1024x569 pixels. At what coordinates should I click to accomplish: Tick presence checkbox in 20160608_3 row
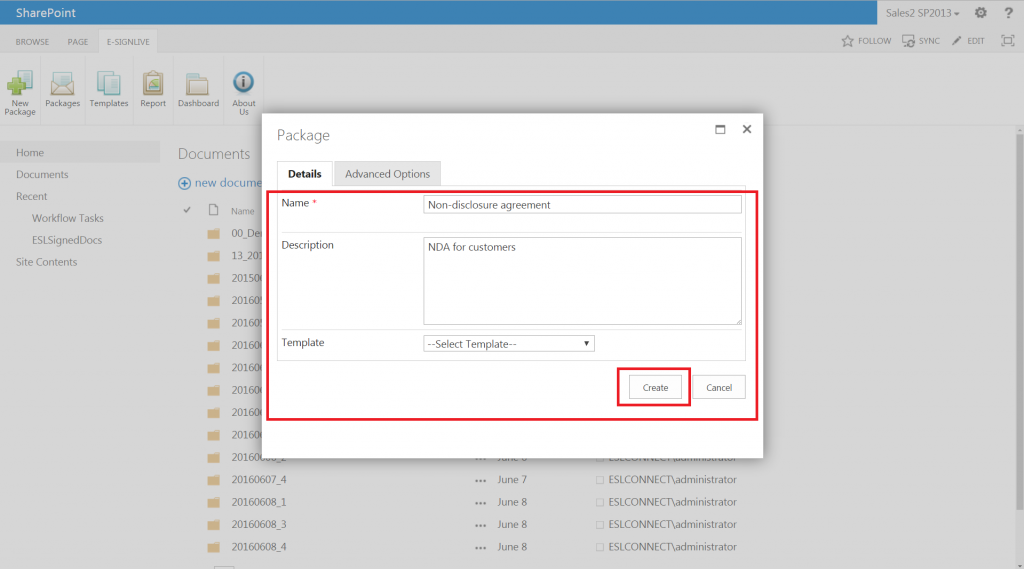tap(600, 525)
